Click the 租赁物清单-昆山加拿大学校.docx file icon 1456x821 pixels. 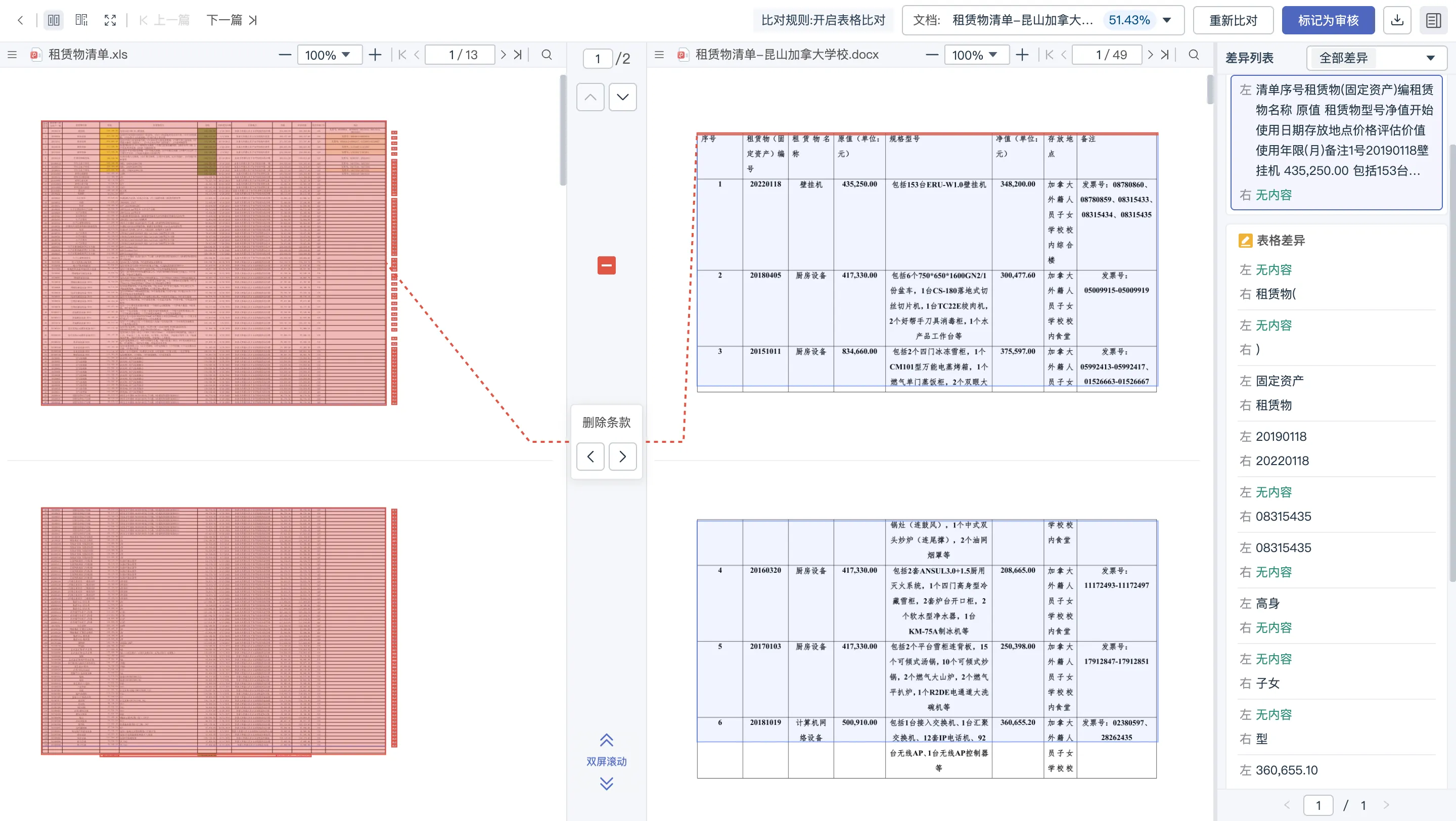(683, 55)
